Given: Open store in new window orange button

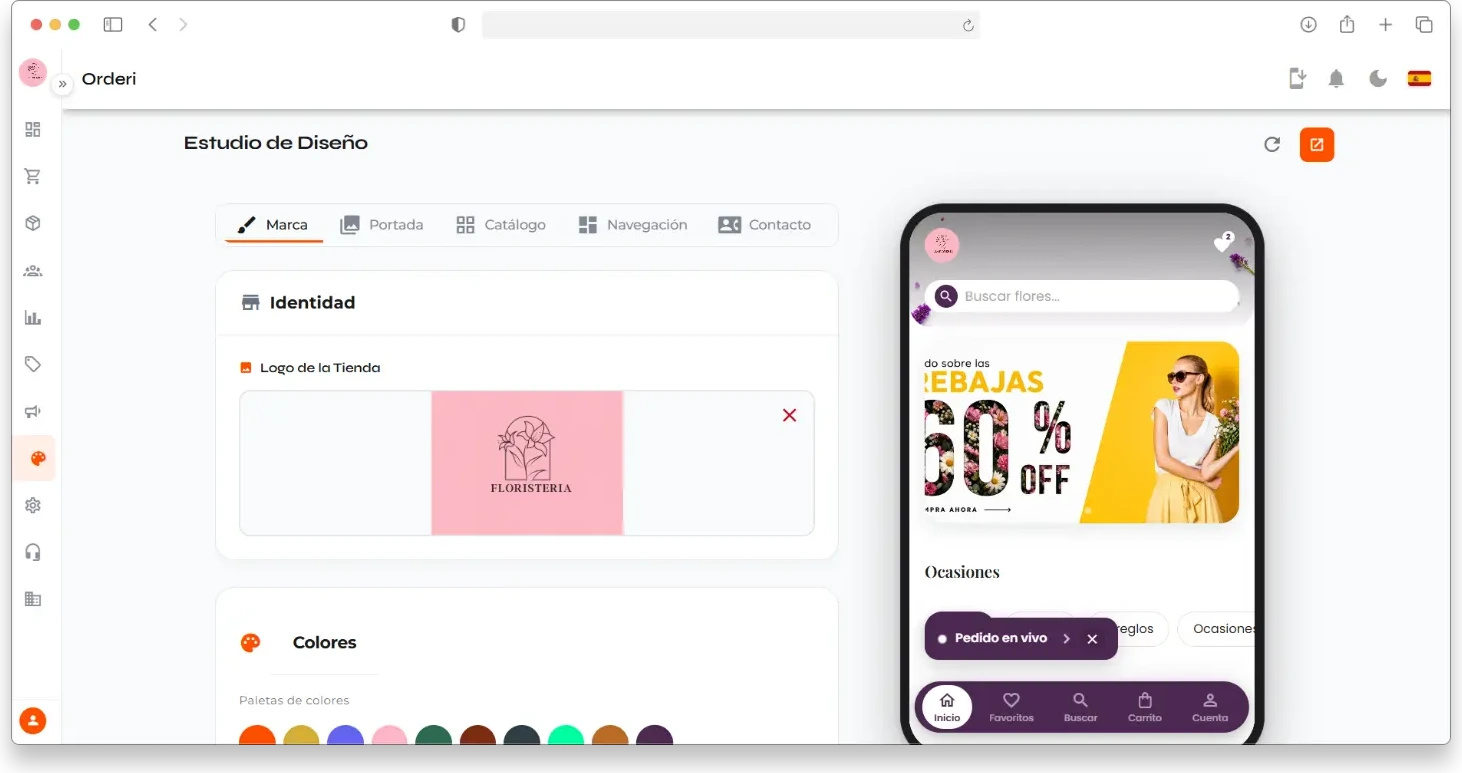Looking at the screenshot, I should (x=1317, y=145).
